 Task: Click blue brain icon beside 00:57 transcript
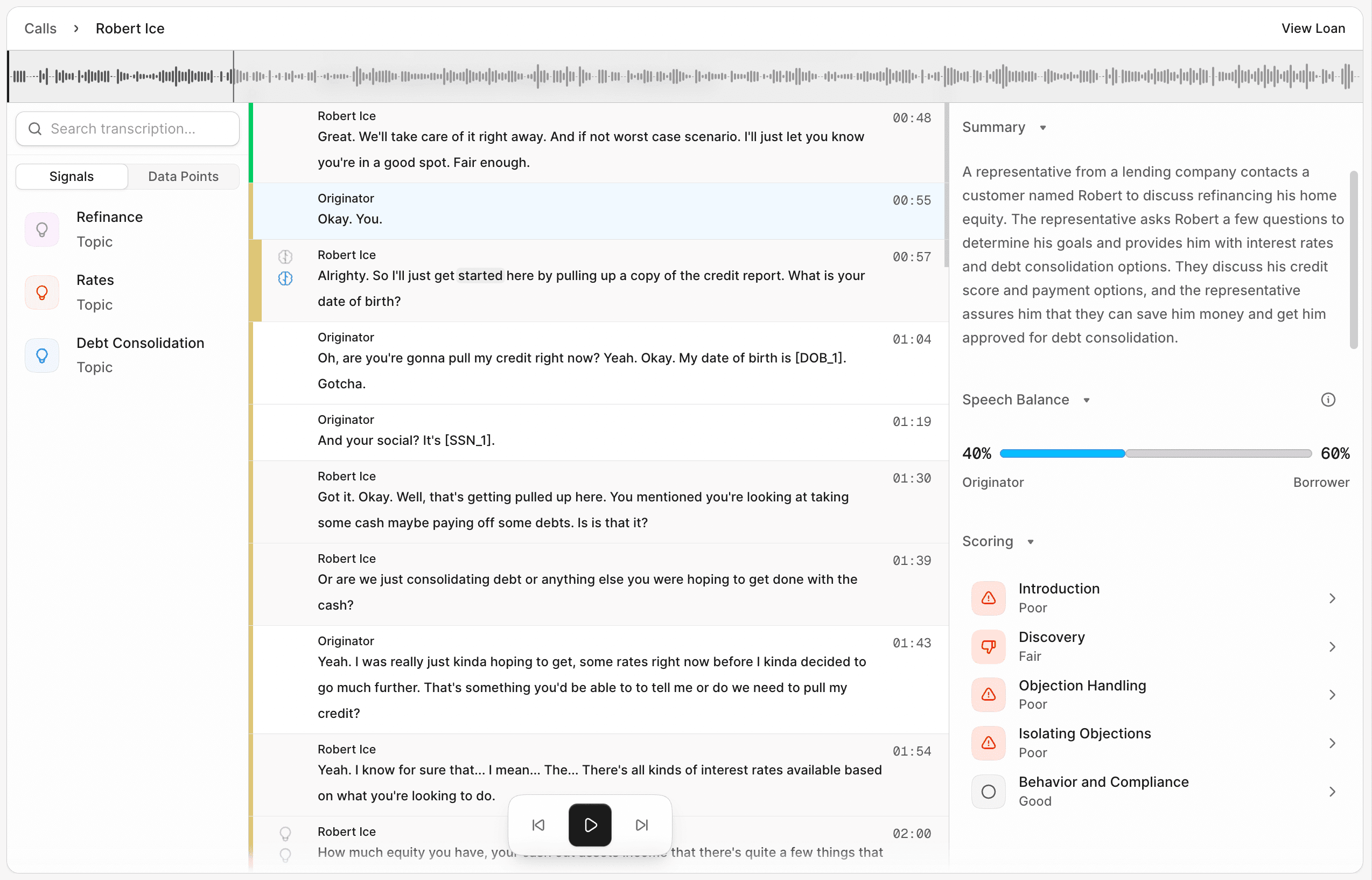coord(285,278)
